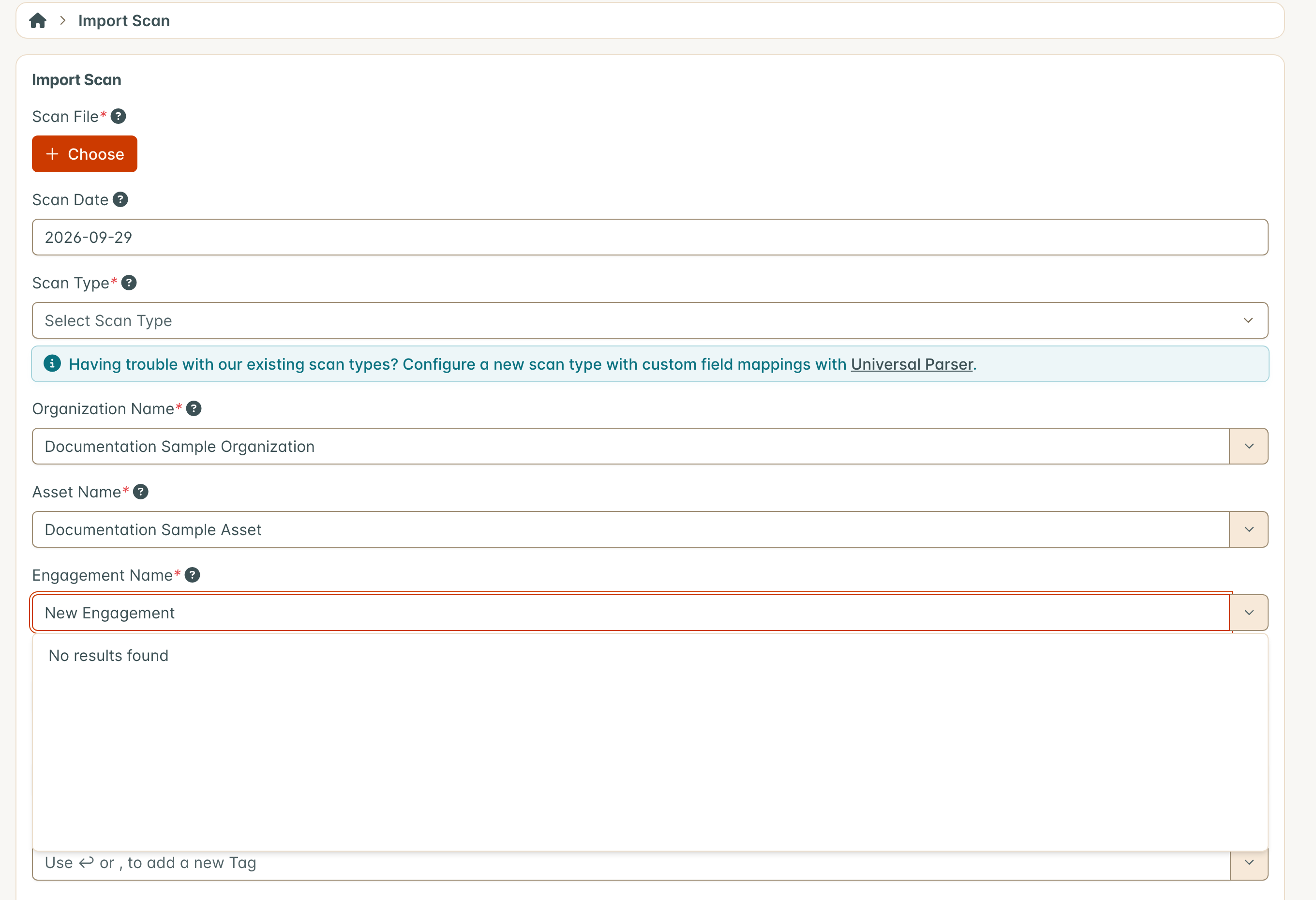1316x900 pixels.
Task: Open help tooltip for Scan Date
Action: (x=120, y=199)
